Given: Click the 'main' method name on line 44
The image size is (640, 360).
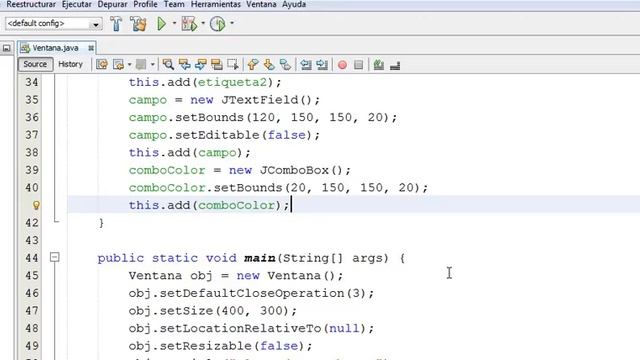Looking at the screenshot, I should coord(260,258).
